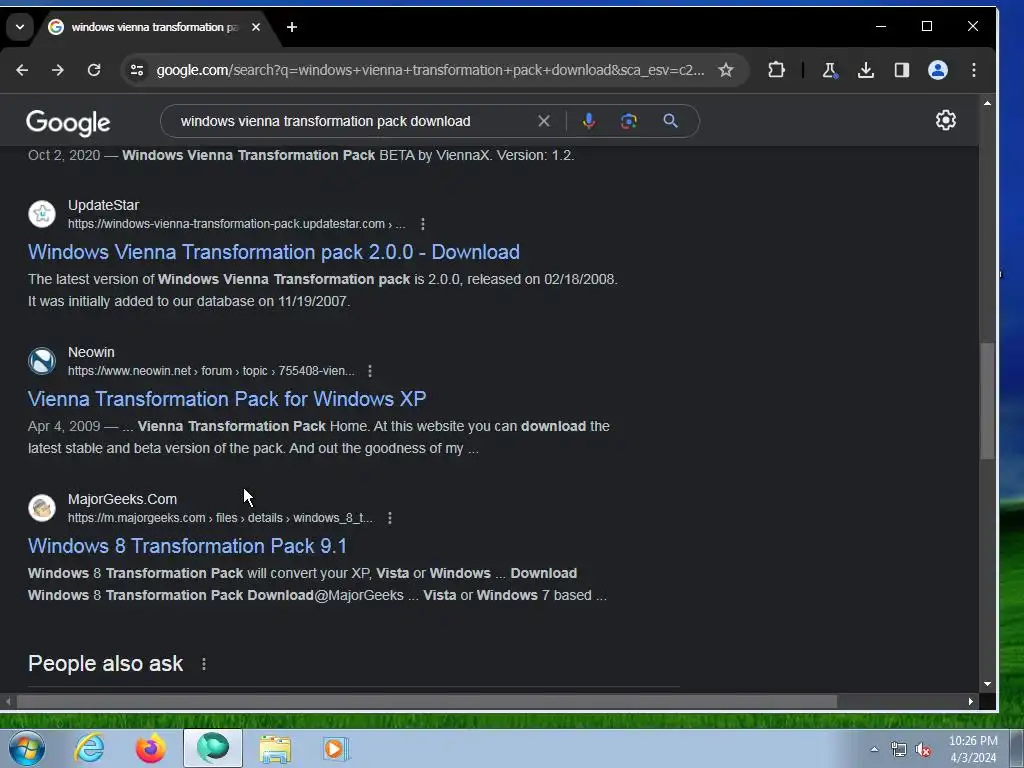Click the vertical scrollbar thumb
The height and width of the screenshot is (768, 1024).
pyautogui.click(x=987, y=401)
